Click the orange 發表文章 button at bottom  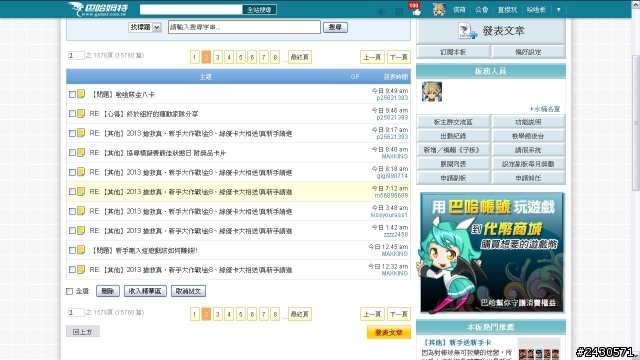389,332
